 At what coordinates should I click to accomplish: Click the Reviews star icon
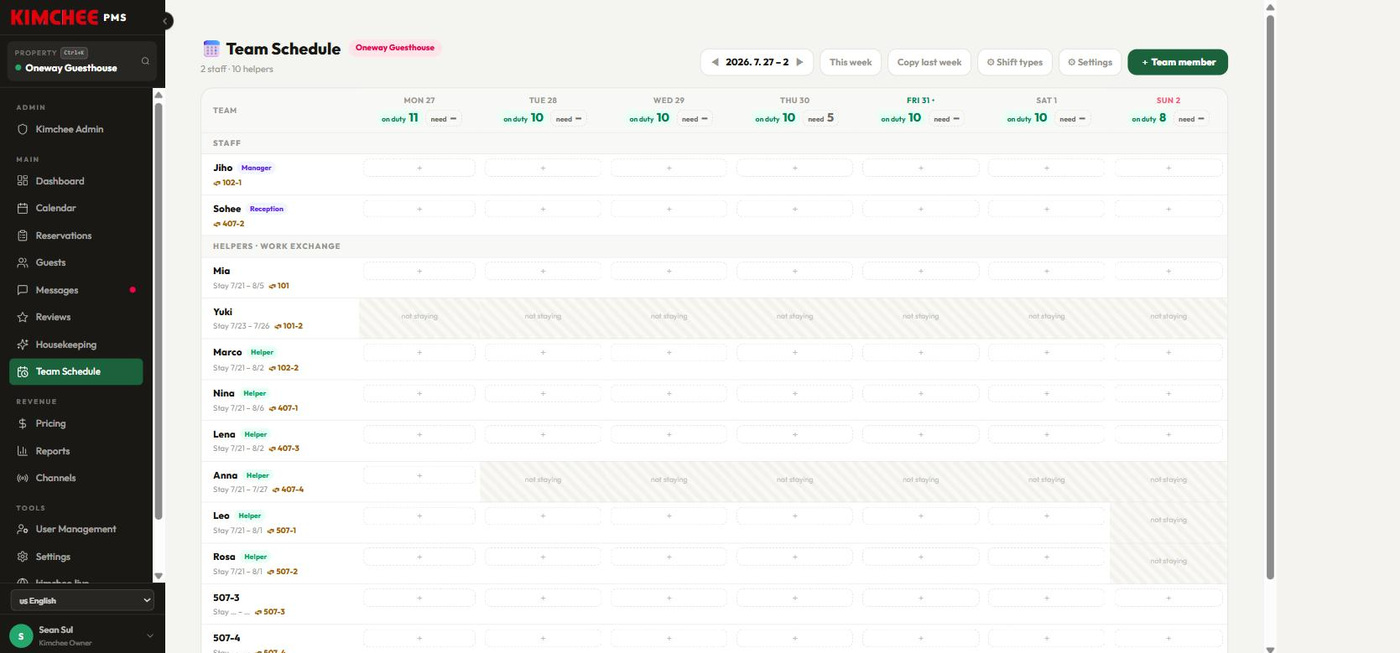23,317
